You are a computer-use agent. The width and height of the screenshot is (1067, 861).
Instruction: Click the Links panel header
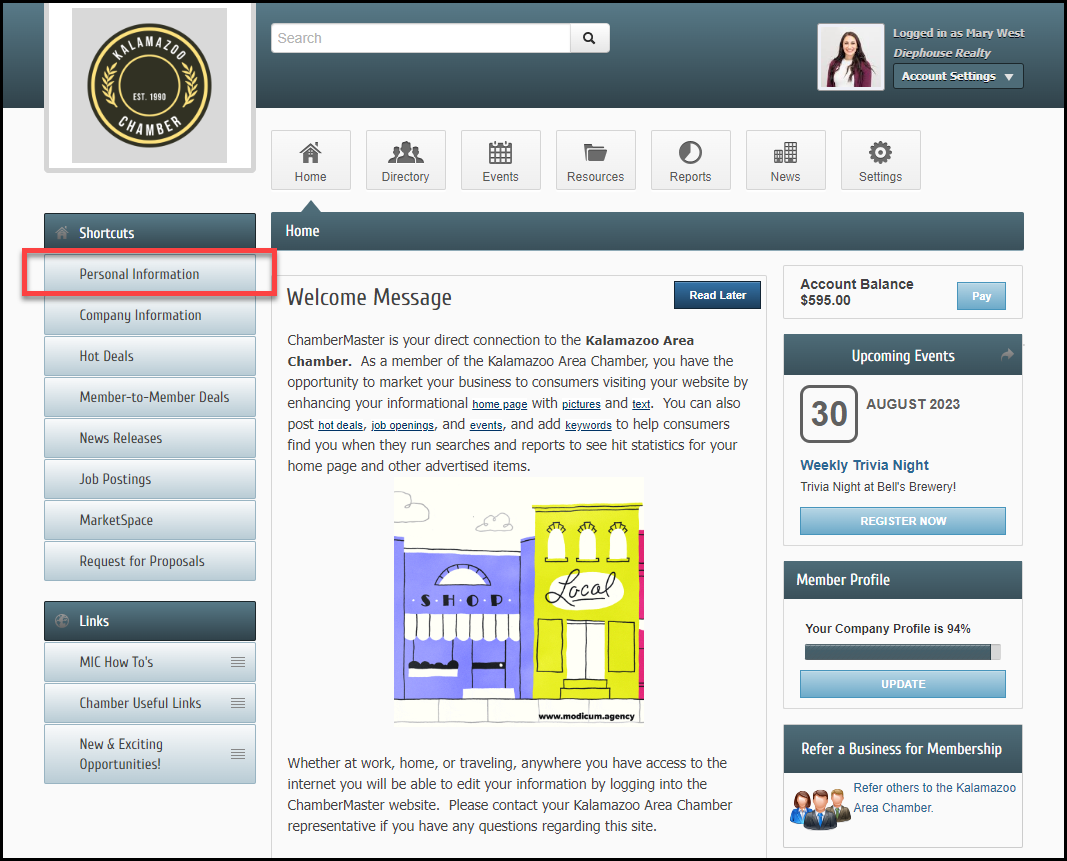150,621
